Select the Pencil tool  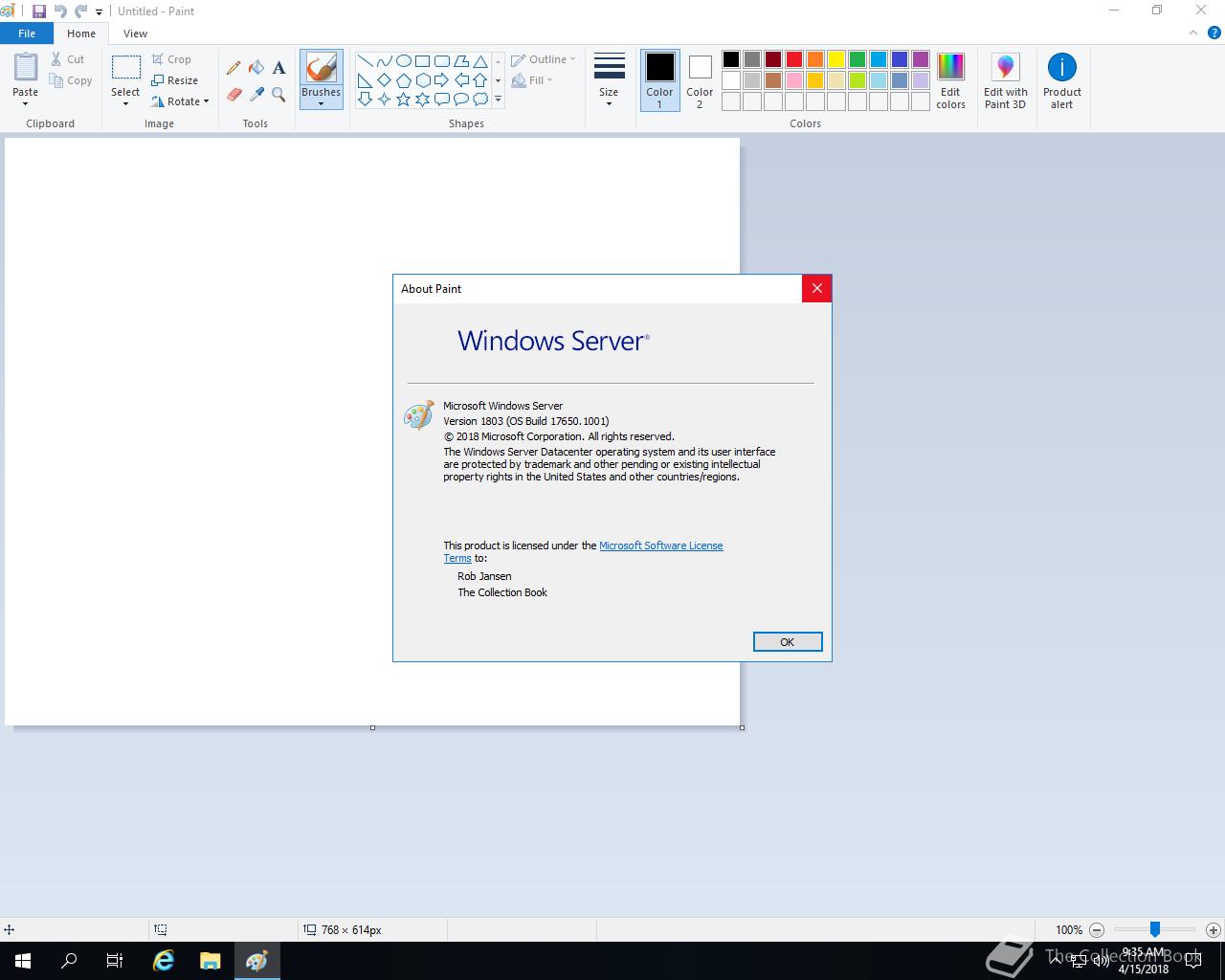pos(234,68)
